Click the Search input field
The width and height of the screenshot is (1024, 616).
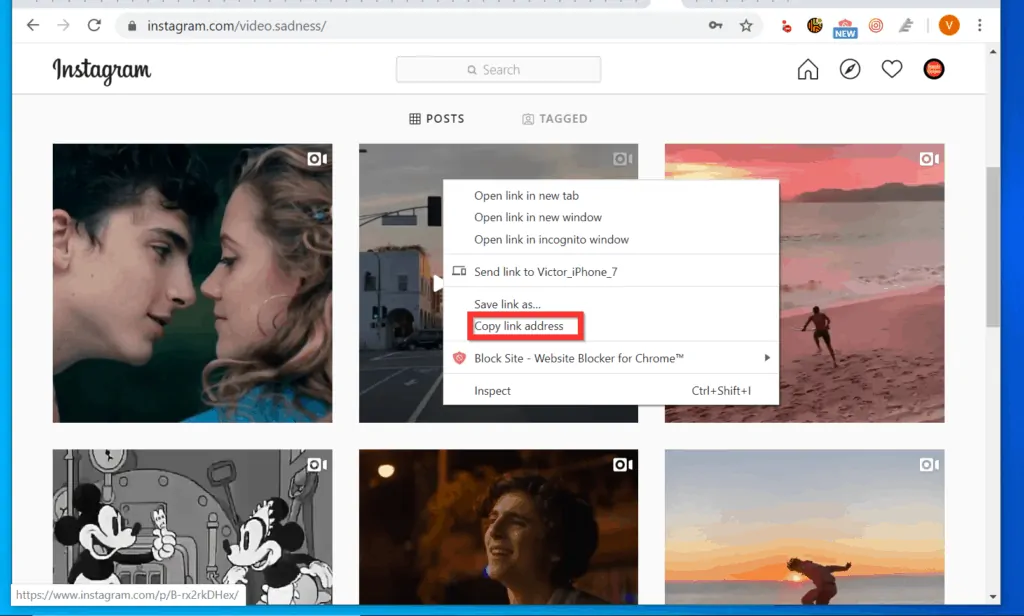coord(498,69)
